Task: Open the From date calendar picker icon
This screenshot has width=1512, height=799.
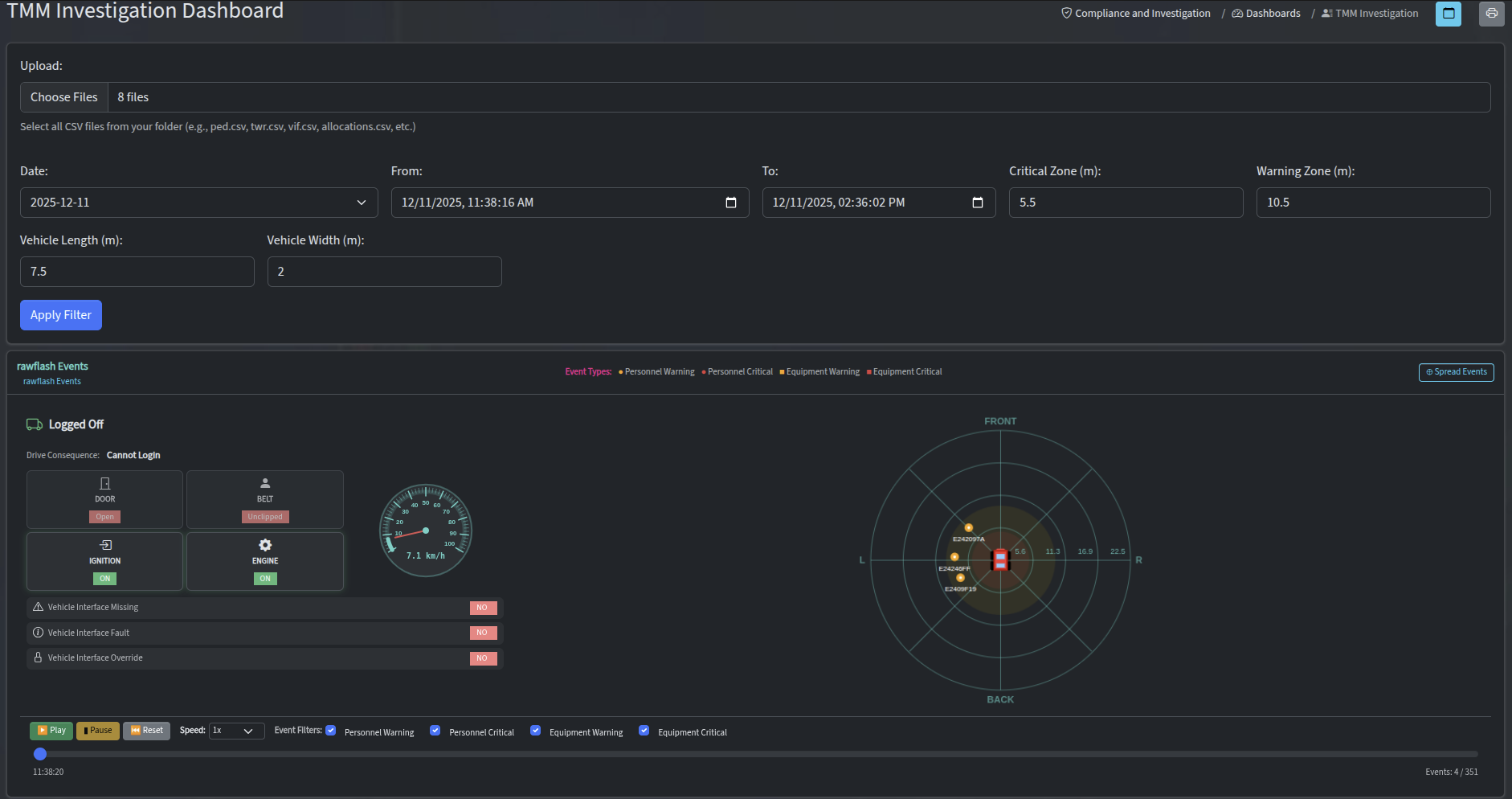Action: (731, 203)
